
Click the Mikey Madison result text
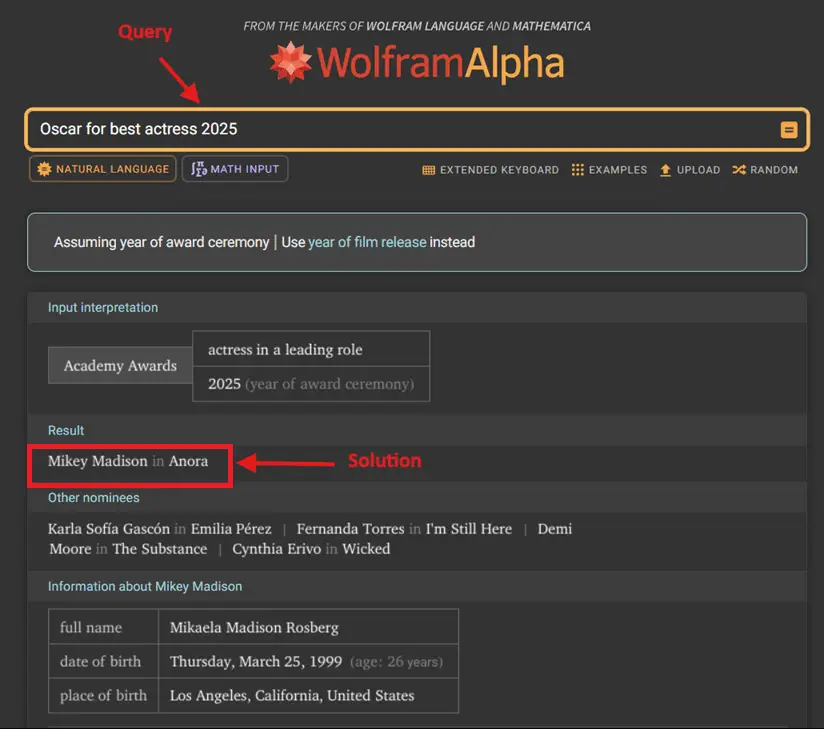point(98,461)
